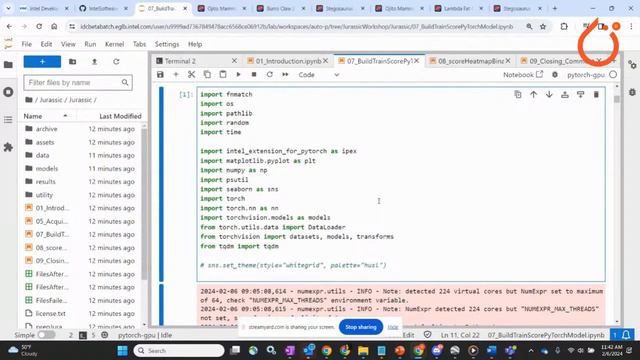640x360 pixels.
Task: Open the Run menu
Action: (x=90, y=44)
